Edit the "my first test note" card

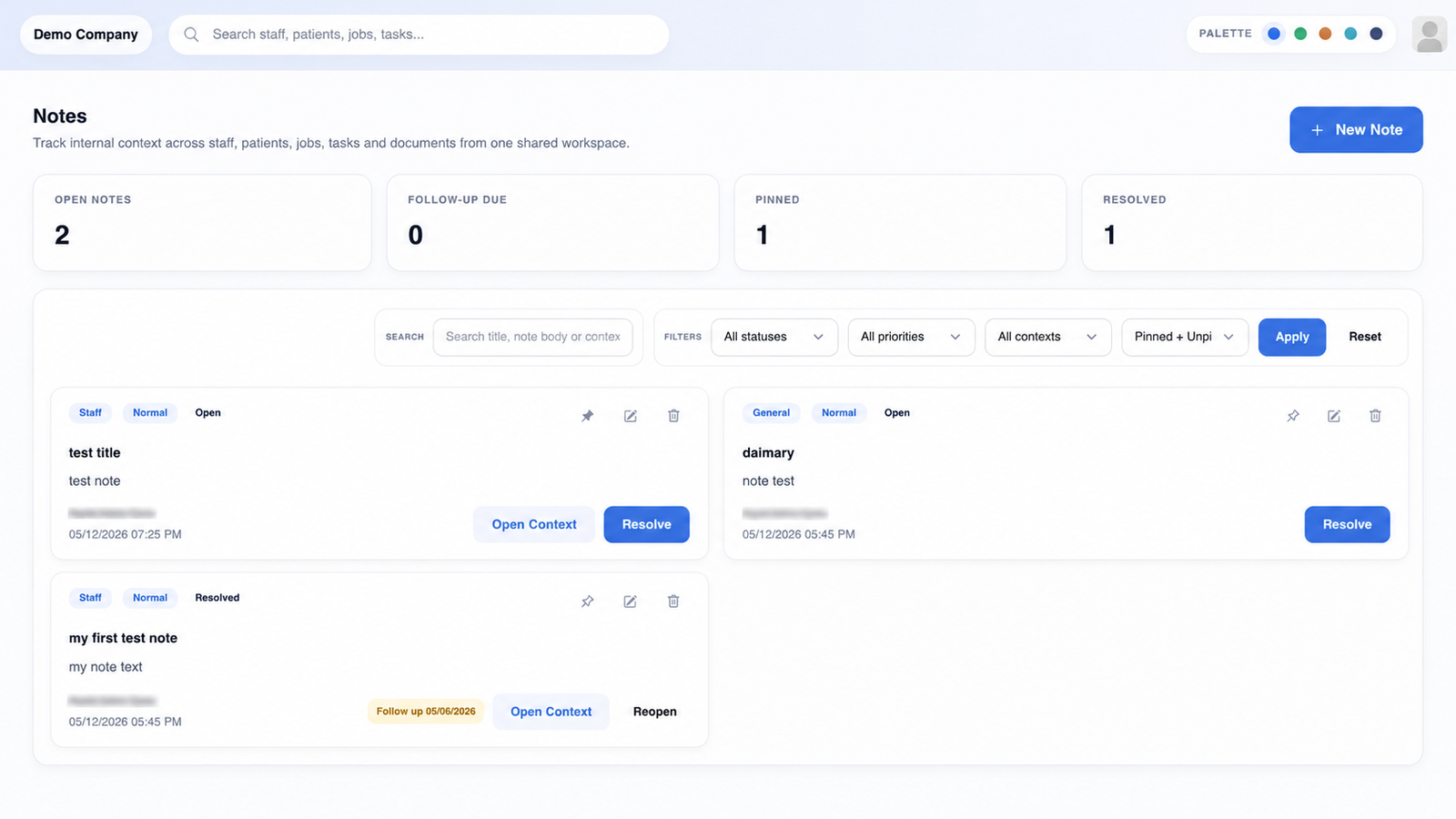[631, 602]
